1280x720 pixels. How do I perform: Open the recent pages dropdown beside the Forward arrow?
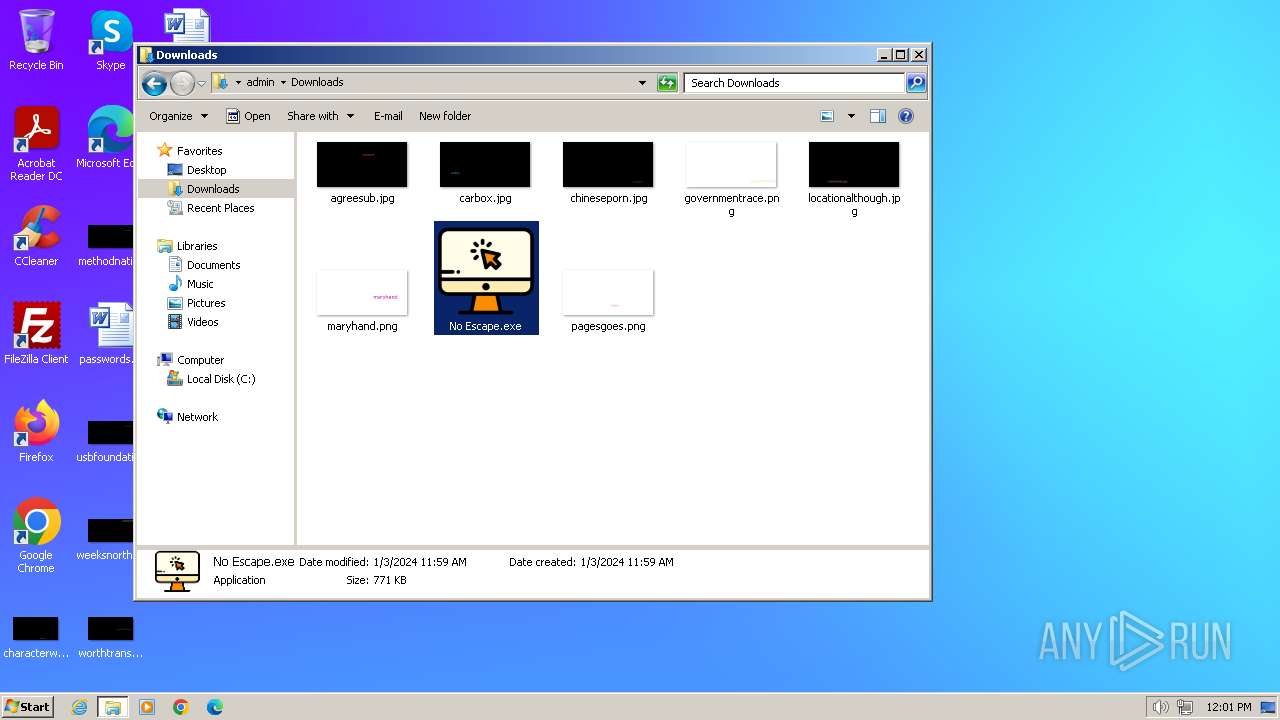tap(201, 83)
